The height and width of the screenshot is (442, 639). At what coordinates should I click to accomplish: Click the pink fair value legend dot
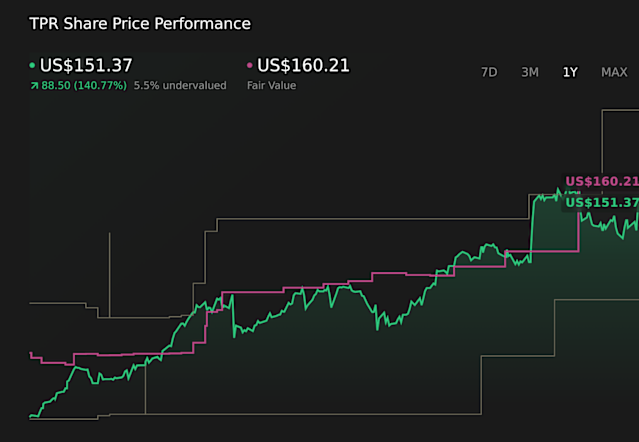pyautogui.click(x=250, y=66)
